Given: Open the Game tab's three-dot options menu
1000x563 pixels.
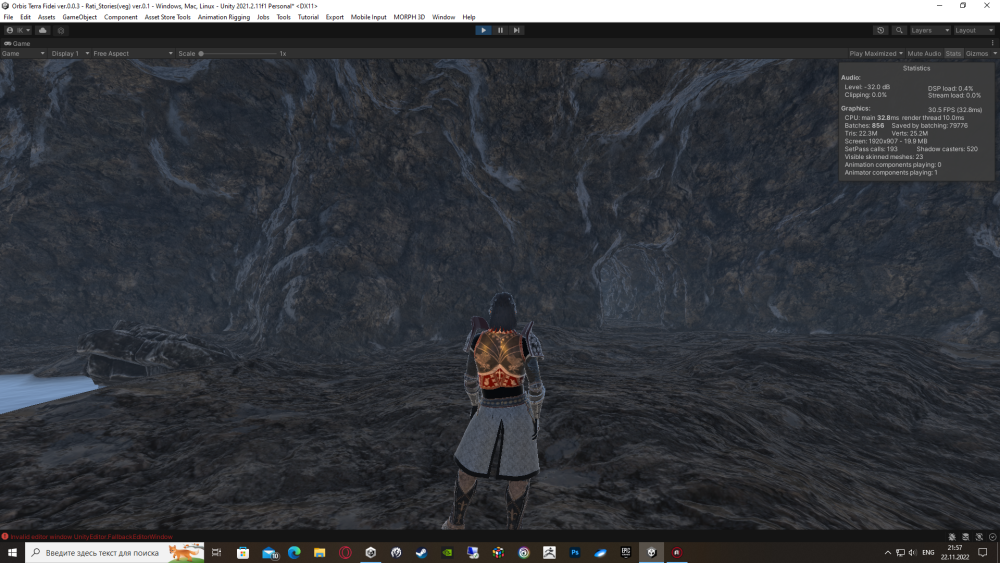Looking at the screenshot, I should [992, 43].
